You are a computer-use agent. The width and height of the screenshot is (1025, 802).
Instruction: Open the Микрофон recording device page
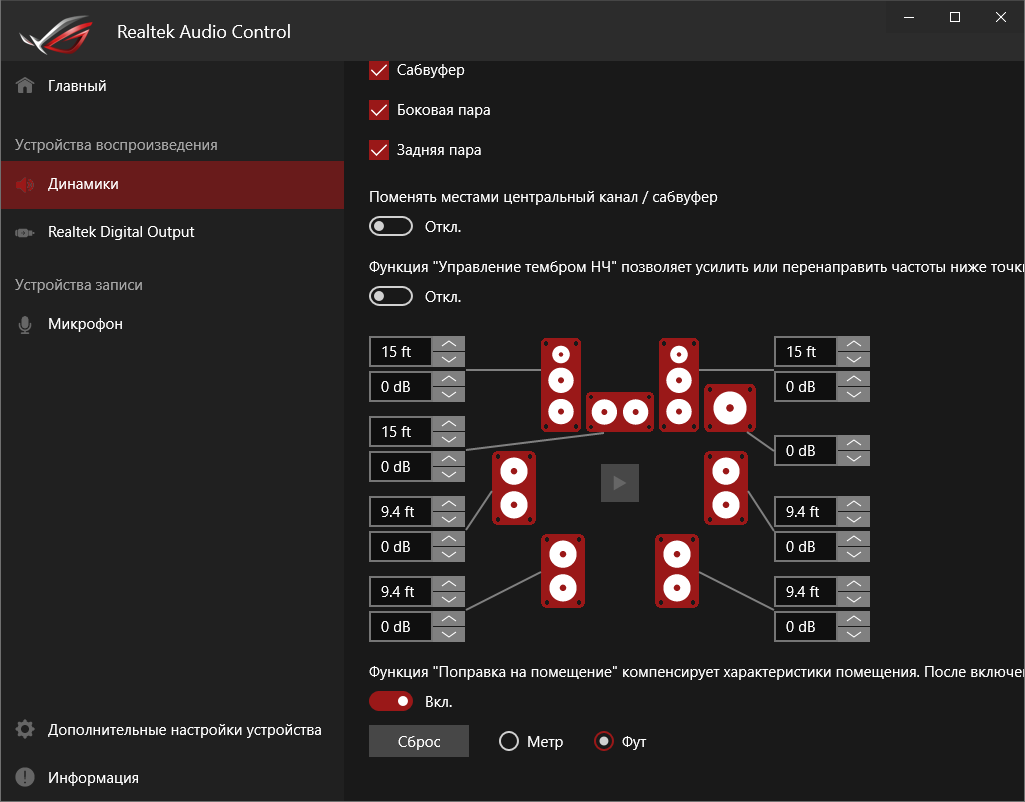[85, 325]
